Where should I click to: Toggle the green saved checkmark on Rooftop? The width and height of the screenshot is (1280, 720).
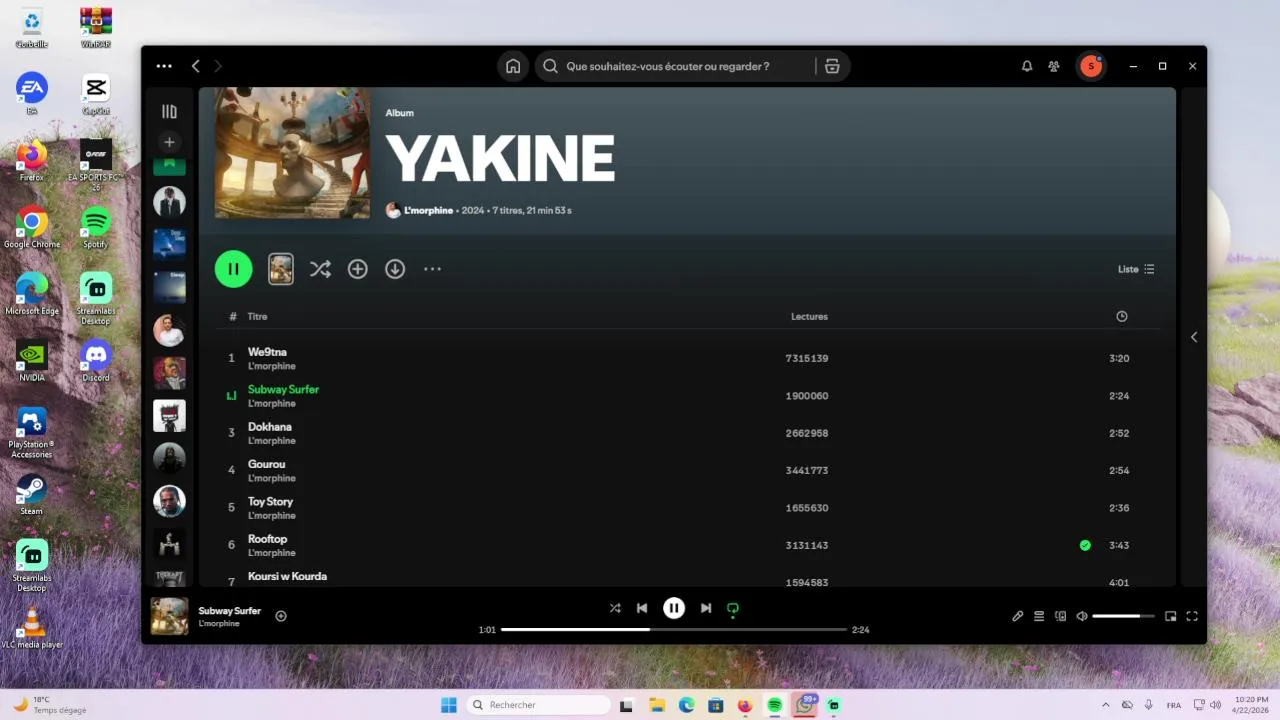tap(1085, 545)
